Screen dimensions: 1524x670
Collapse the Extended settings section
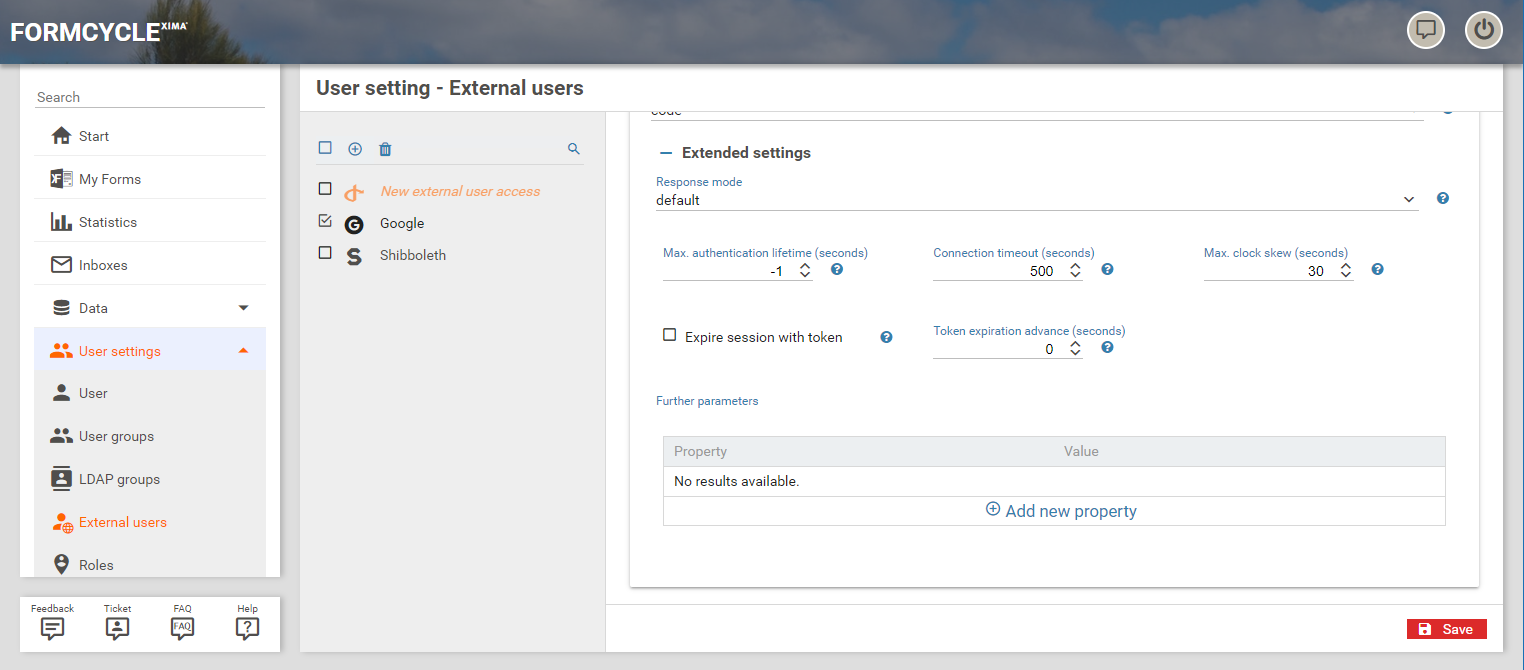666,153
